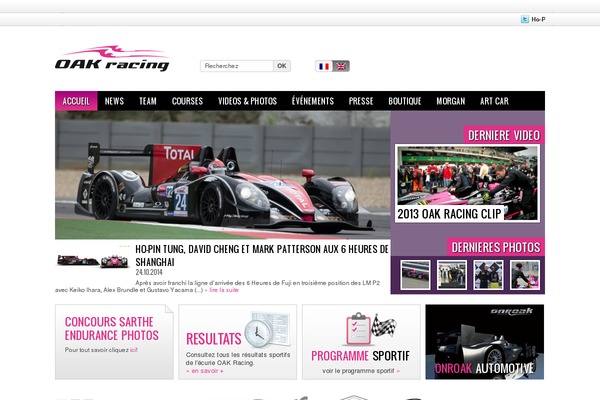
Task: Click the '2013 OAK Racing Clip' caption
Action: (449, 214)
